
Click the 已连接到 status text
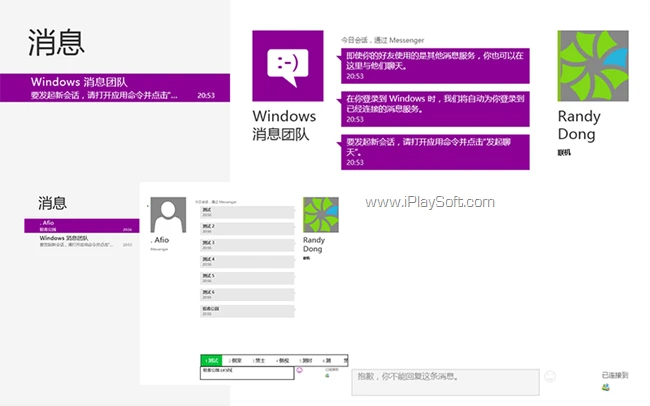click(615, 375)
